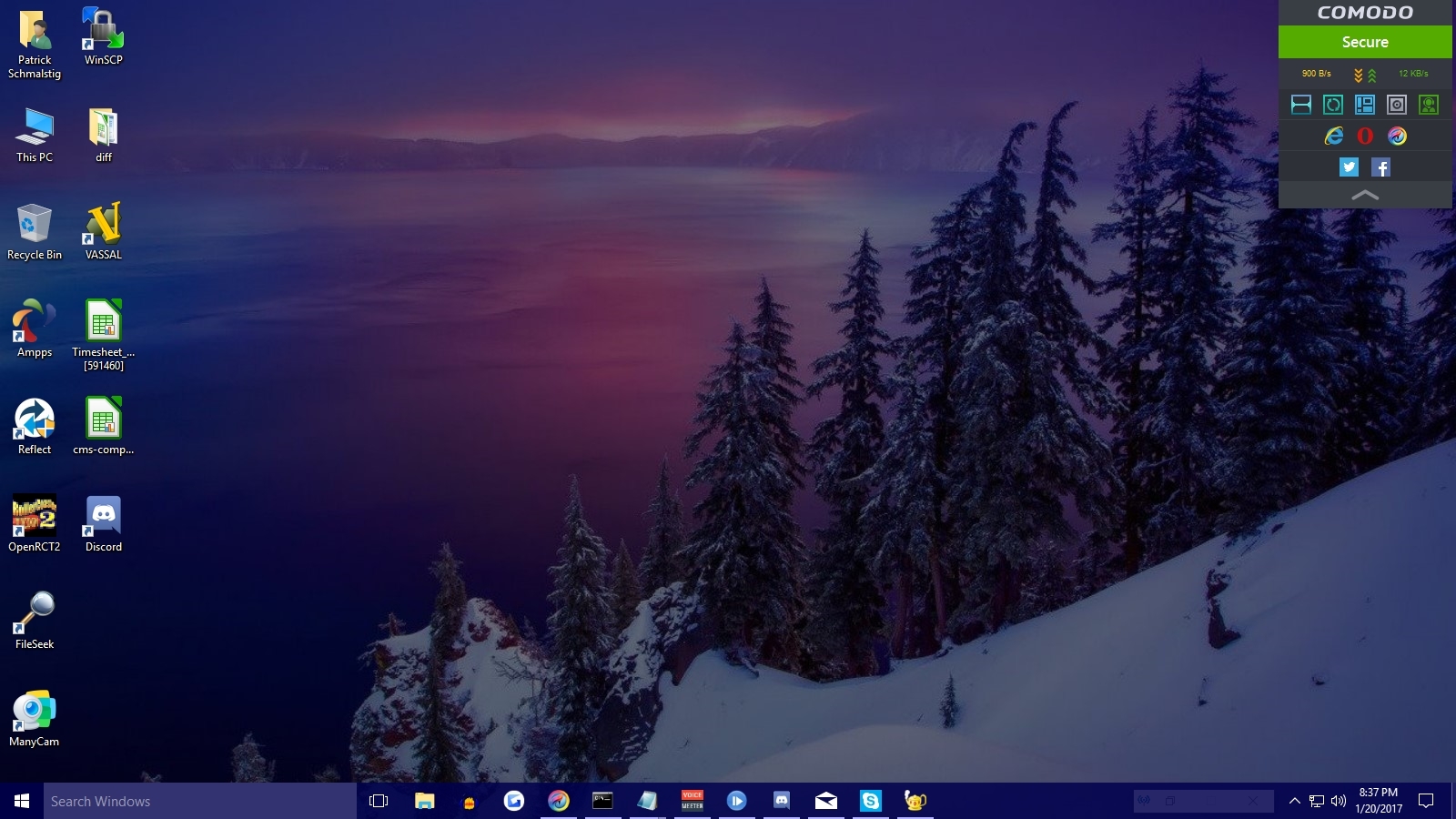
Task: Launch Comodo IceDragon from the widget
Action: pos(1397,136)
